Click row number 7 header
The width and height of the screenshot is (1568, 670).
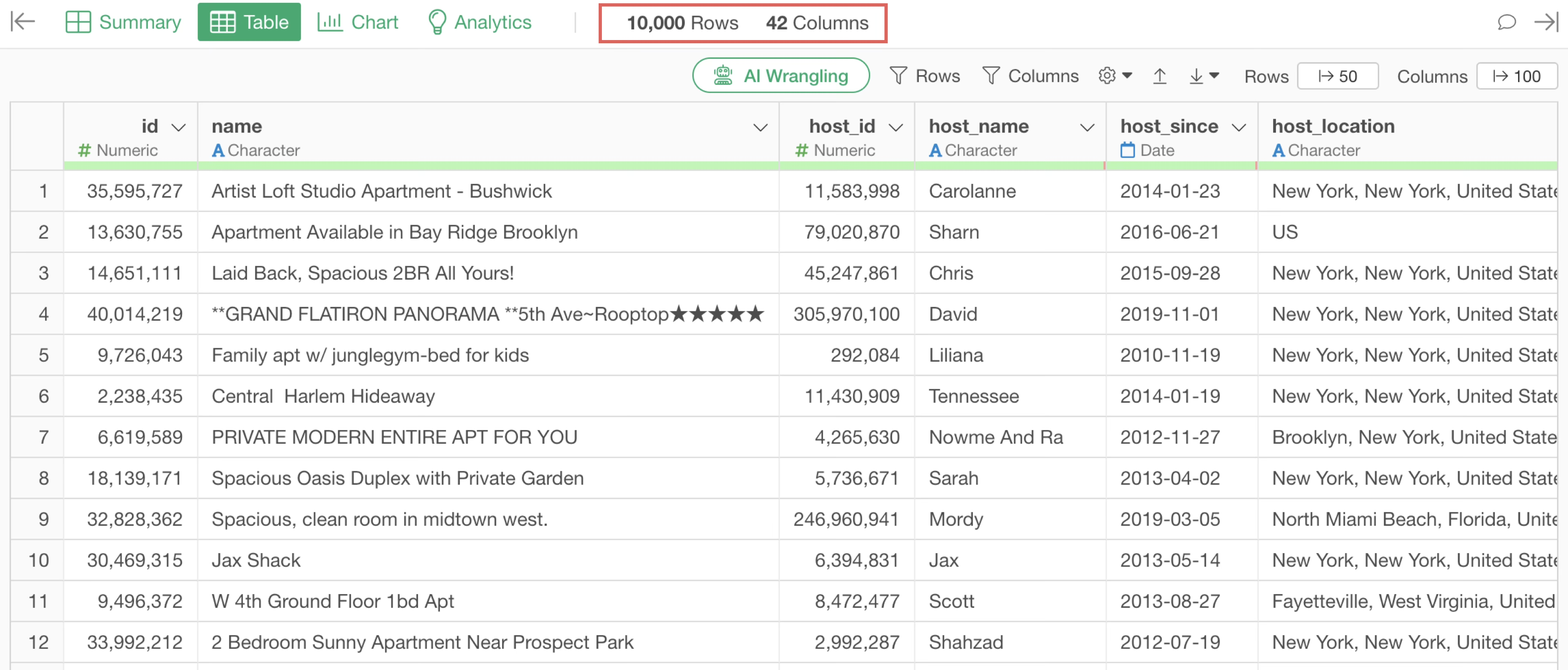[37, 437]
